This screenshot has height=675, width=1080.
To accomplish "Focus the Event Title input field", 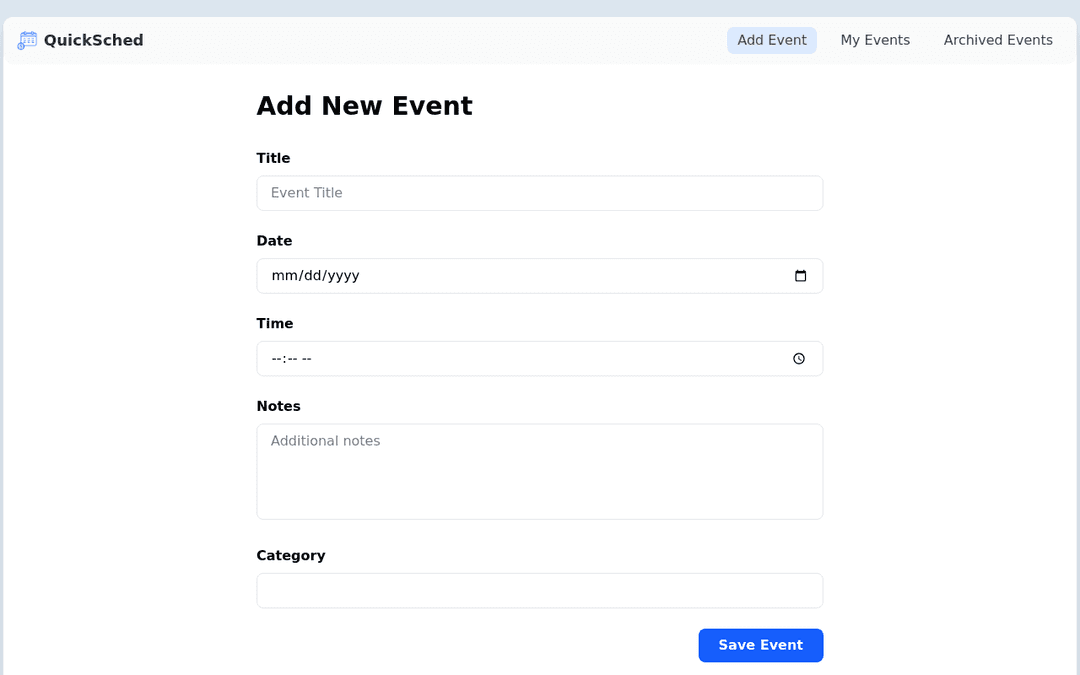I will coord(539,193).
